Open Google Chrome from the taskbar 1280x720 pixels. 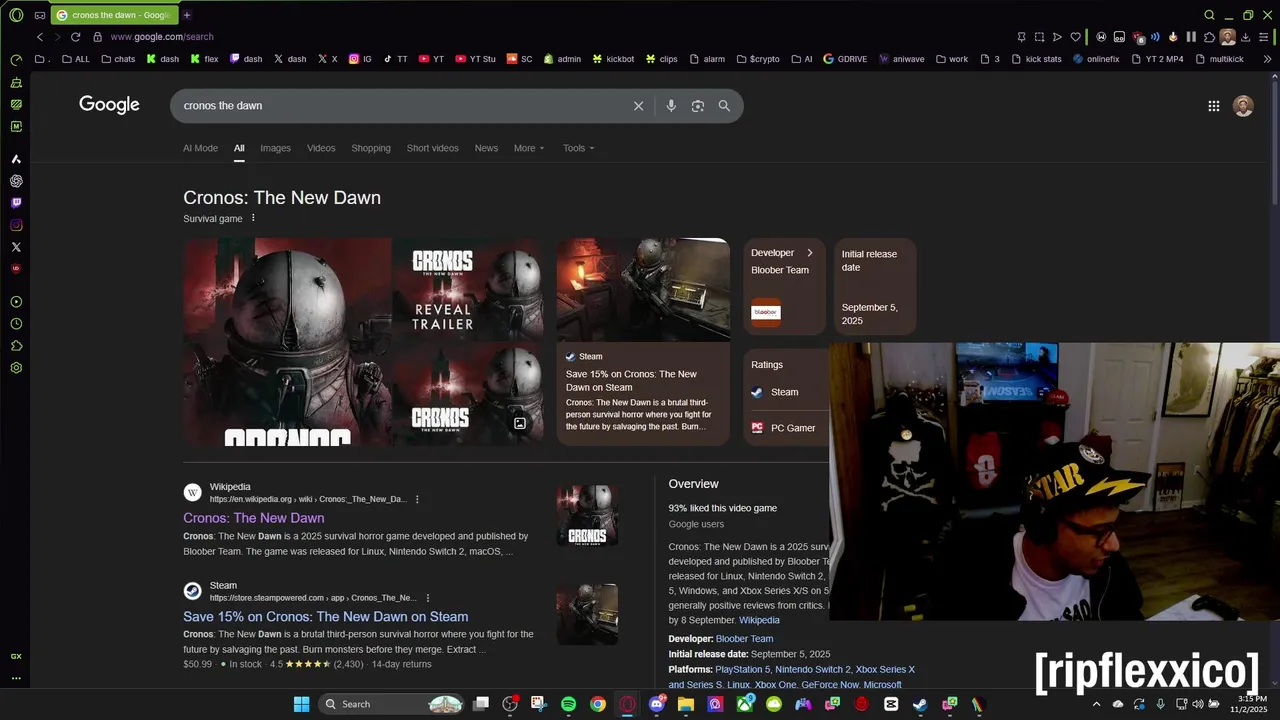[x=597, y=704]
